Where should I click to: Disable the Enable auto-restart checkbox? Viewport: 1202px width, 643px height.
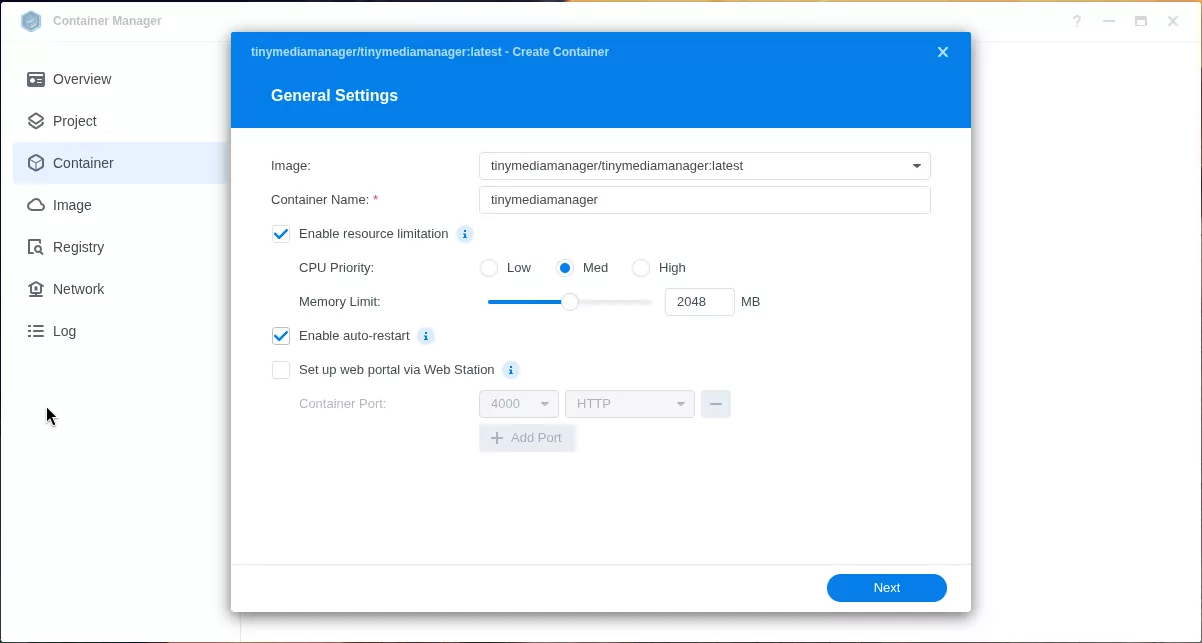coord(281,336)
